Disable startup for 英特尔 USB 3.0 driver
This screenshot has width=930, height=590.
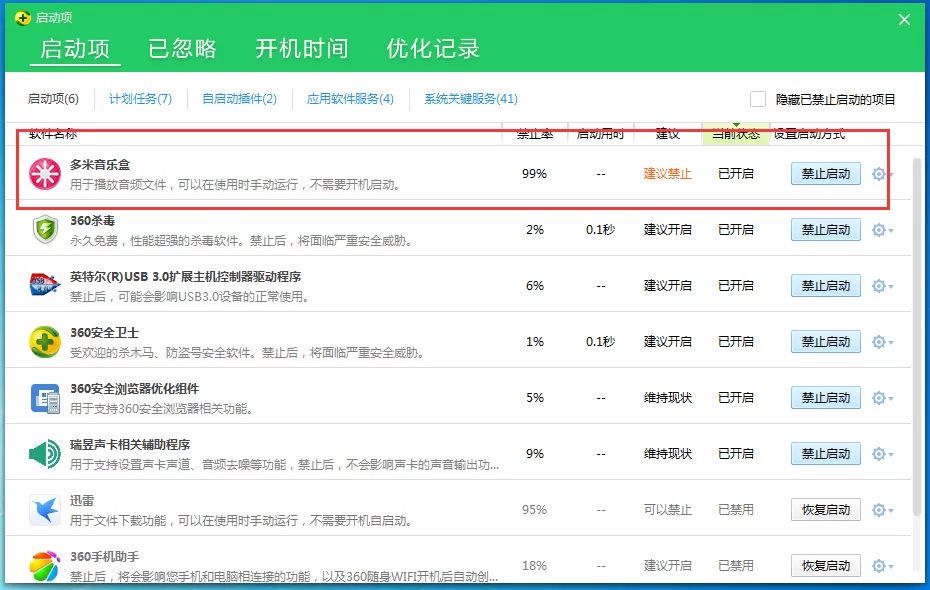click(x=826, y=286)
